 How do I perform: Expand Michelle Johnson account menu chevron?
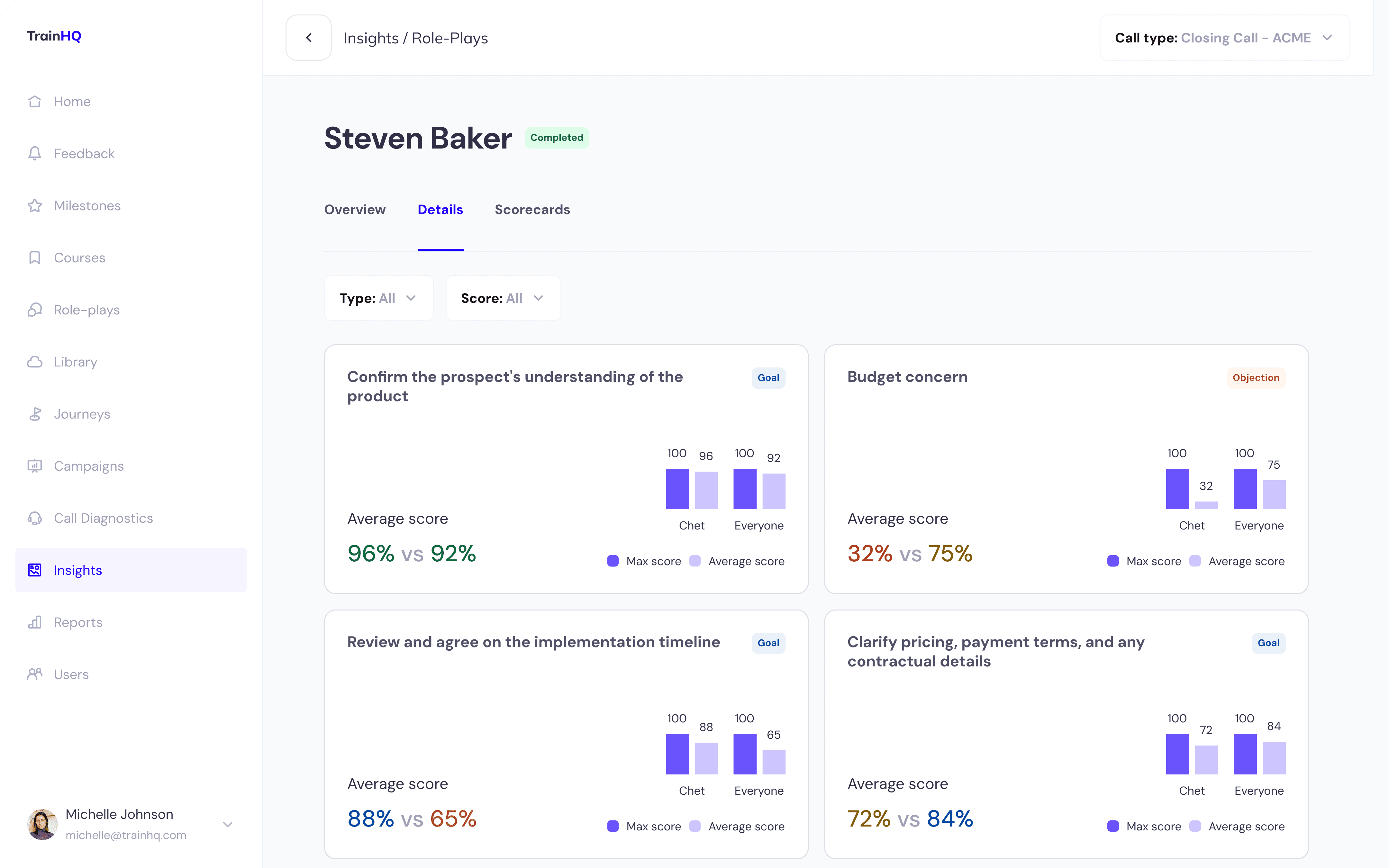[227, 824]
